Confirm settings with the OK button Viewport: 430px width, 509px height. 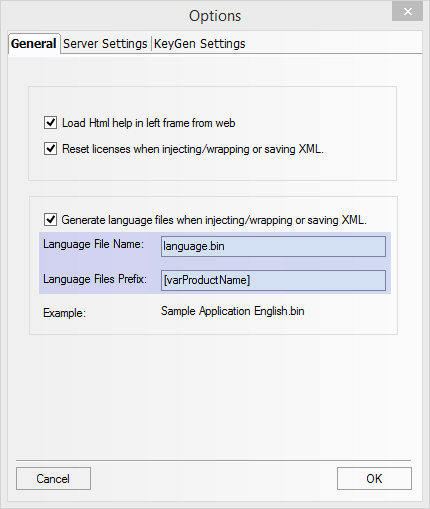pos(374,479)
